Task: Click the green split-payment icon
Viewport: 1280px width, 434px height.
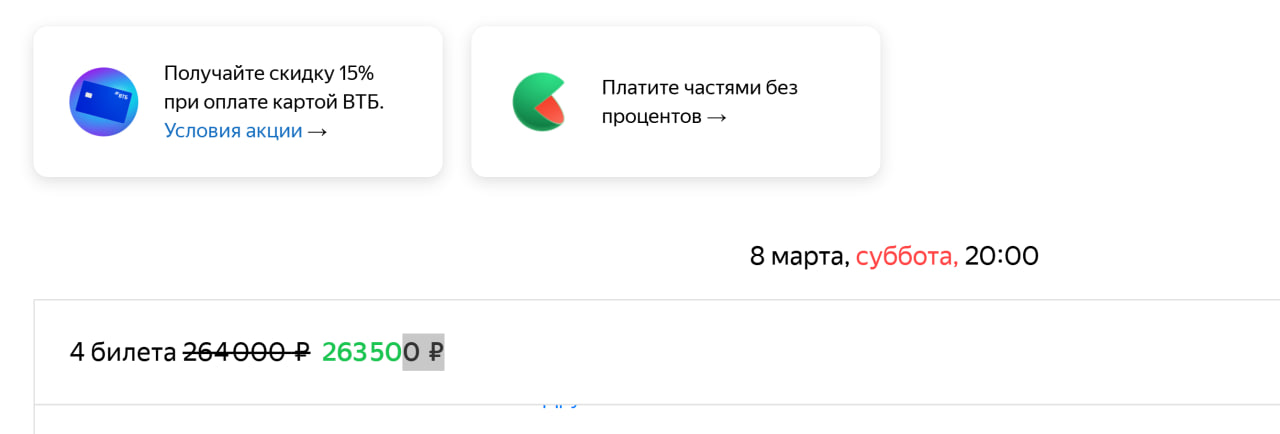Action: [x=541, y=102]
